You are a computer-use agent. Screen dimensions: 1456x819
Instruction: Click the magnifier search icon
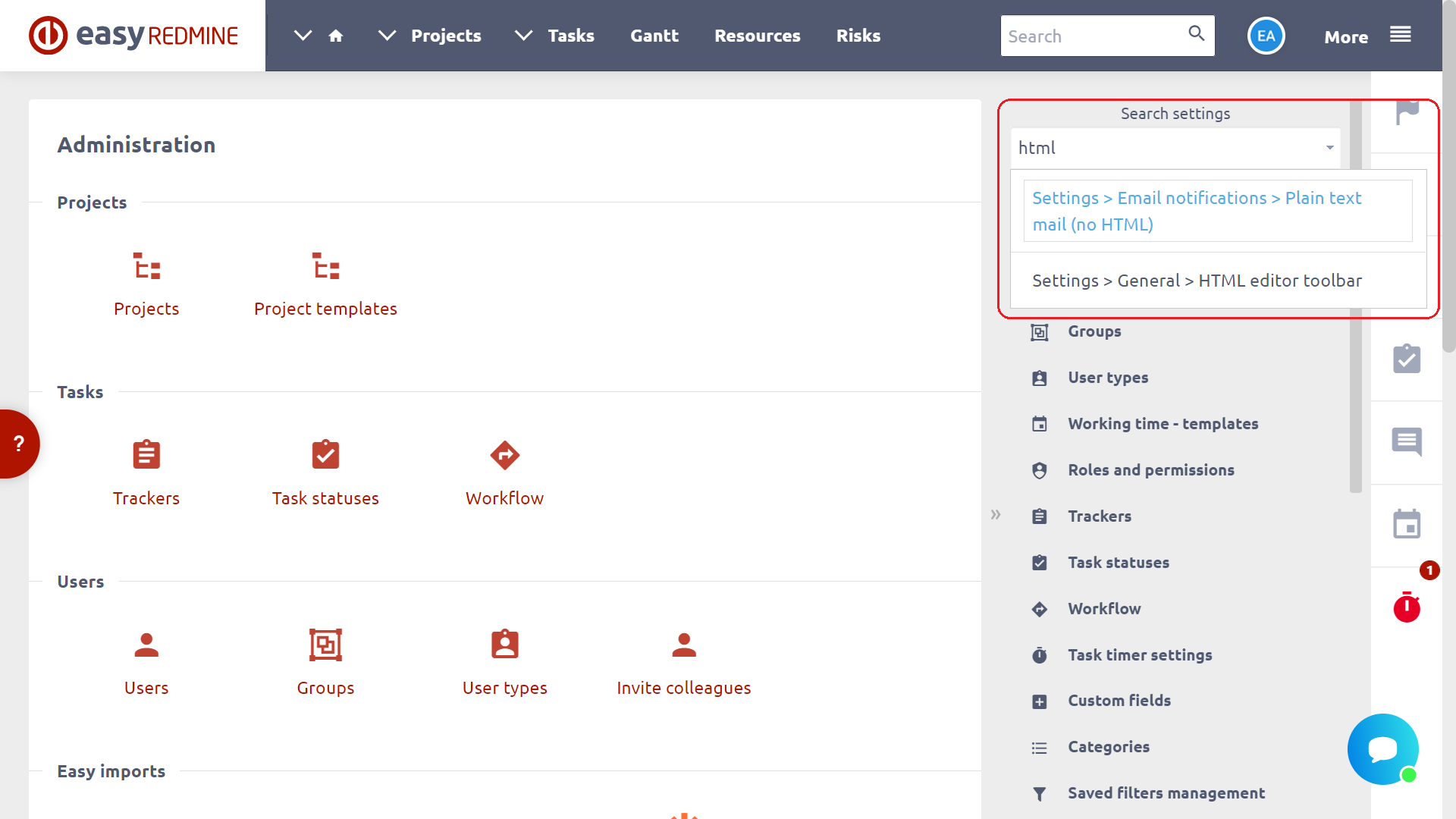point(1196,33)
